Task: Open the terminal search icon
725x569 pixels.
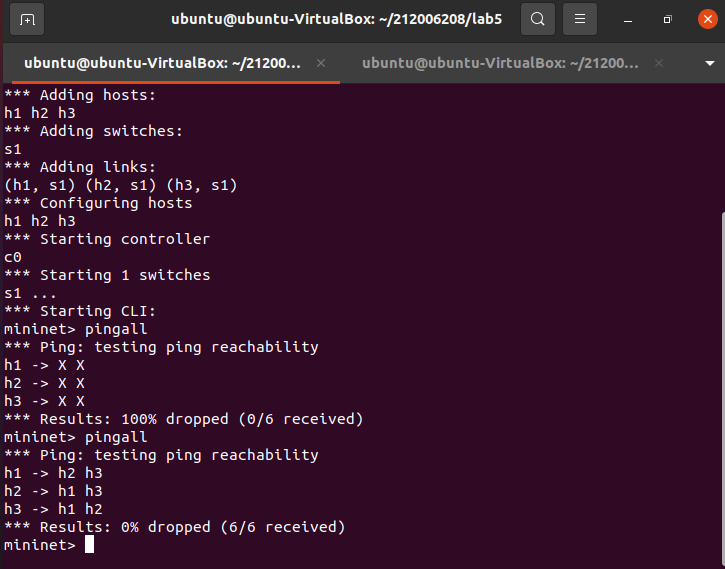Action: click(538, 19)
